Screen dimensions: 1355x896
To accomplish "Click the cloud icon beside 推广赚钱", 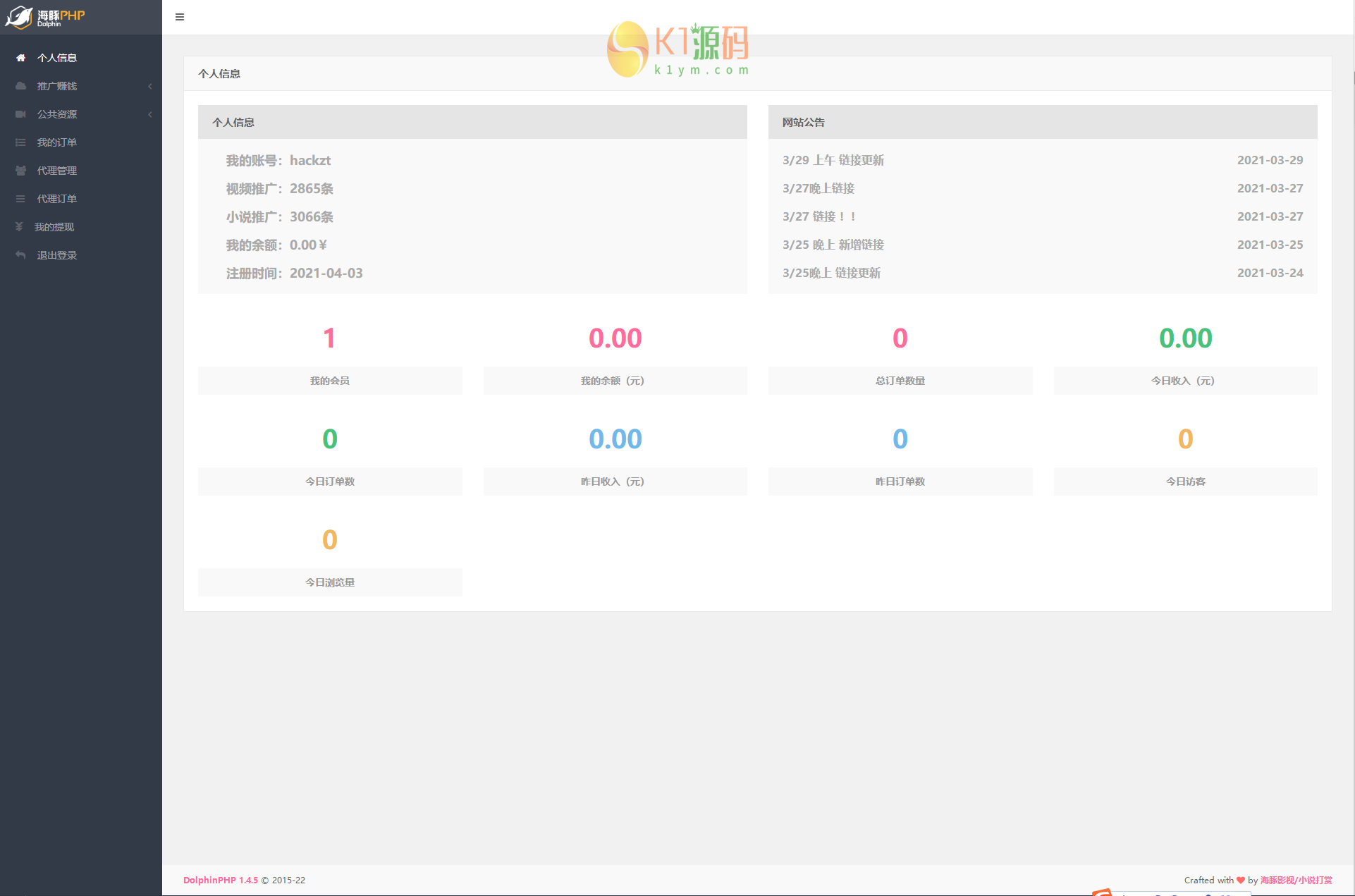I will tap(20, 86).
